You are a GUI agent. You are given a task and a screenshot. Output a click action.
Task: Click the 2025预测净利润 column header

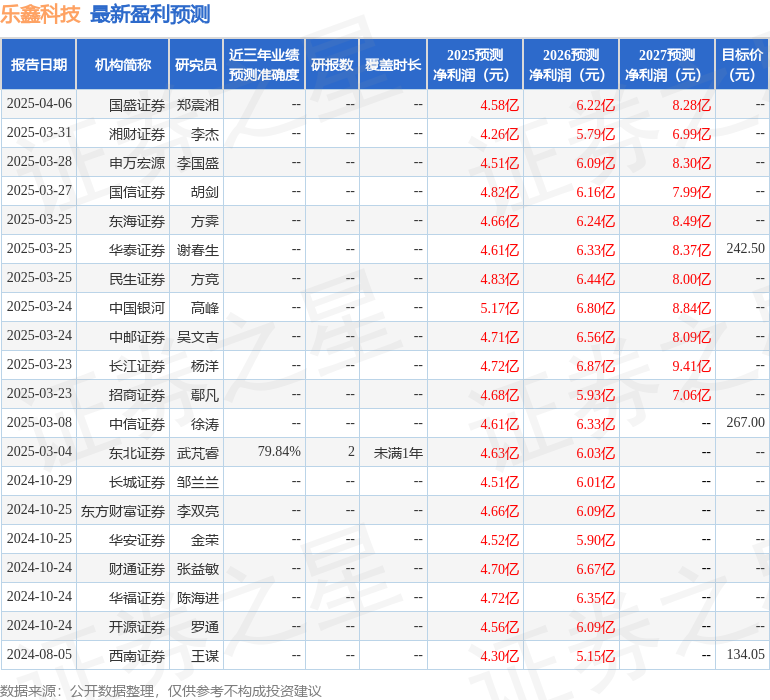coord(475,64)
